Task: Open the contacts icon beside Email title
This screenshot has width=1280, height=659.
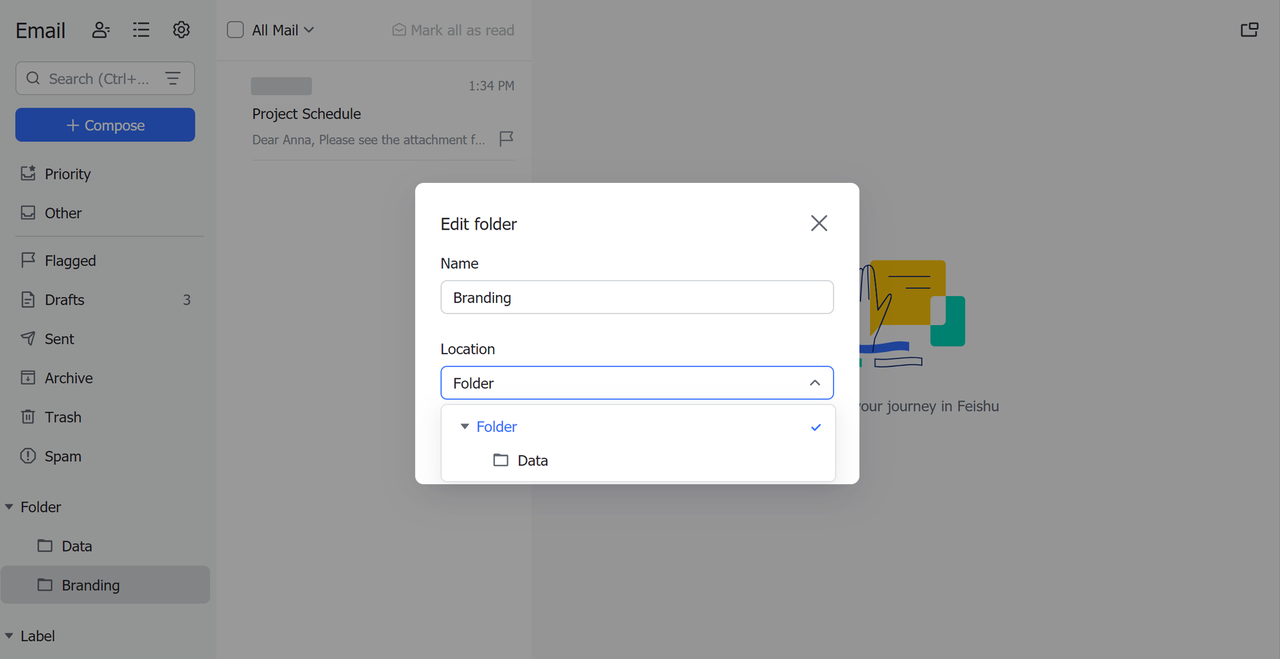Action: [x=101, y=30]
